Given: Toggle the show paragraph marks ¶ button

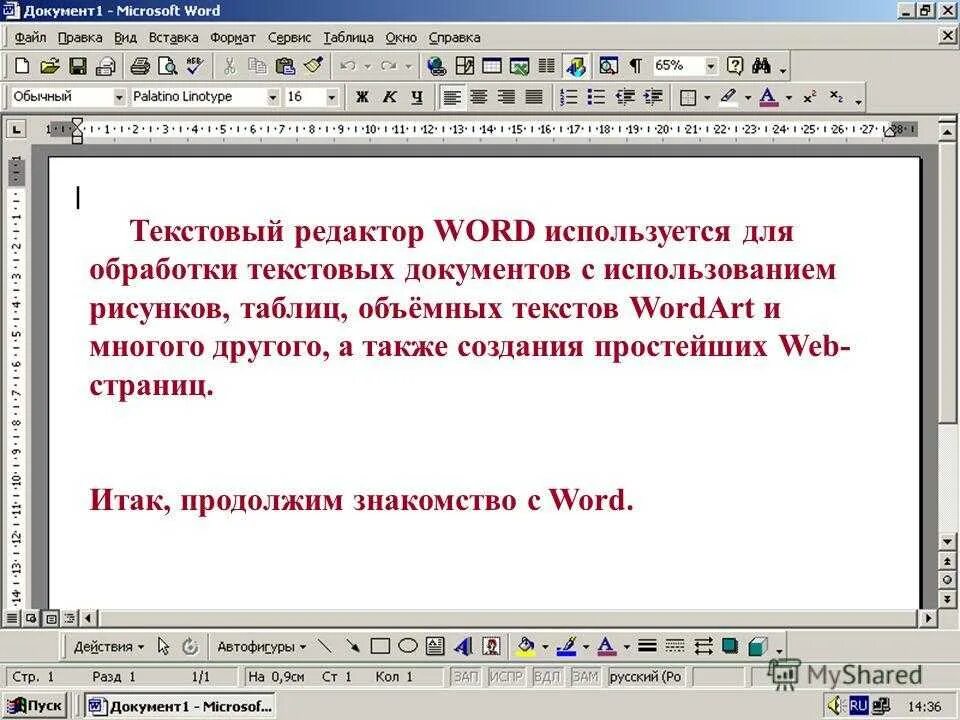Looking at the screenshot, I should 636,66.
